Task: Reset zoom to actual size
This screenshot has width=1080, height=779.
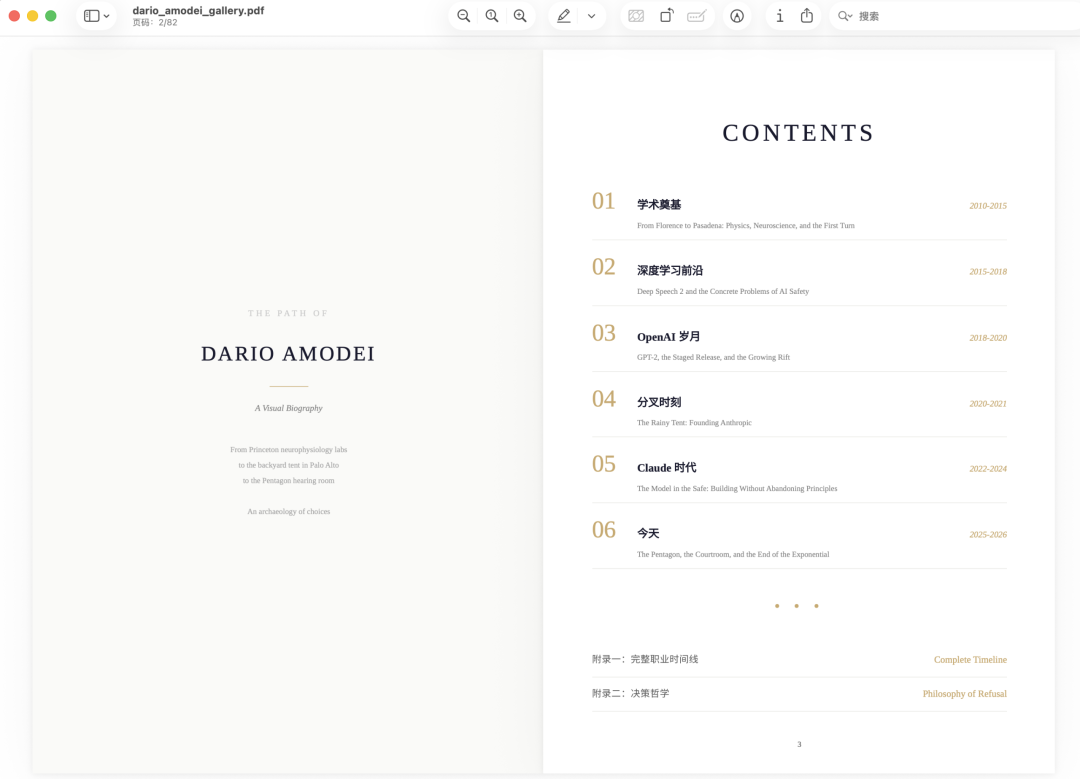Action: pyautogui.click(x=492, y=16)
